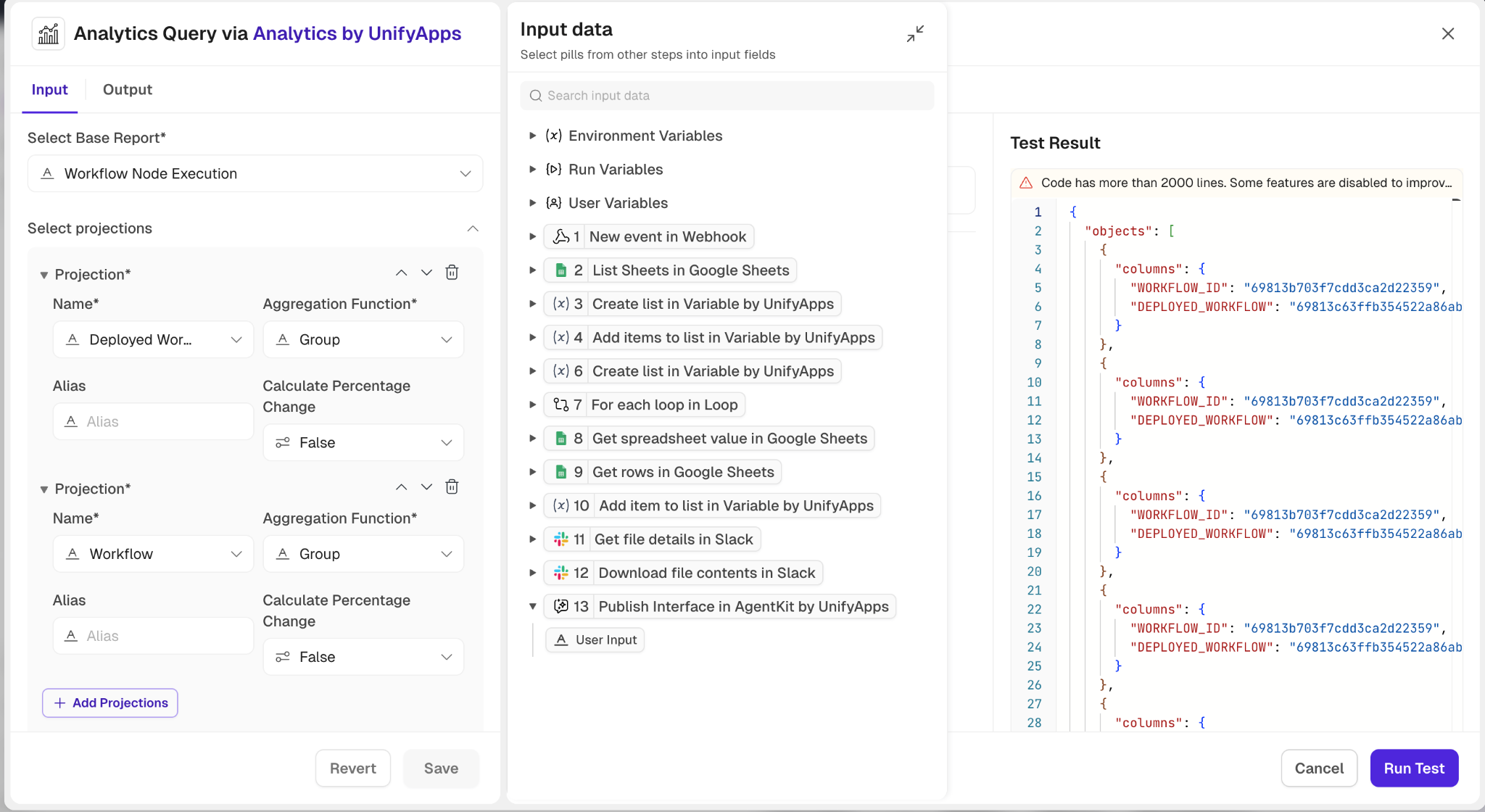Click the Add Projections button

pyautogui.click(x=110, y=703)
